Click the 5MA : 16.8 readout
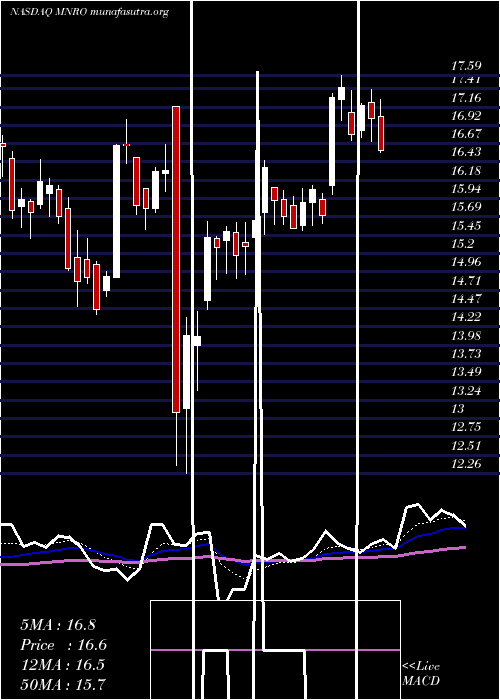500x700 pixels. (x=58, y=624)
